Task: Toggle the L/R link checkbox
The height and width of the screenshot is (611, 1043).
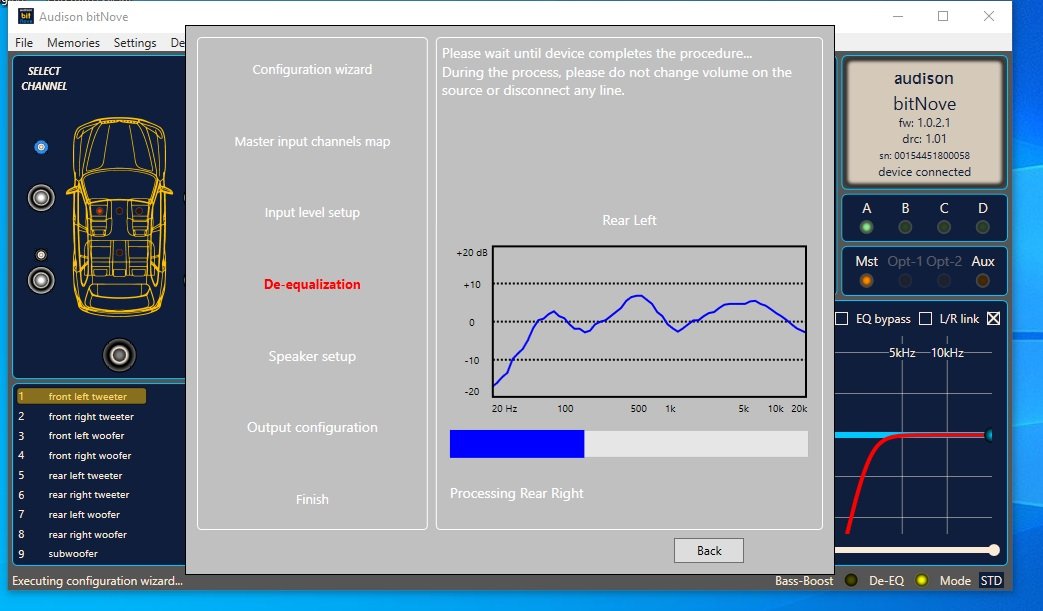Action: tap(925, 319)
